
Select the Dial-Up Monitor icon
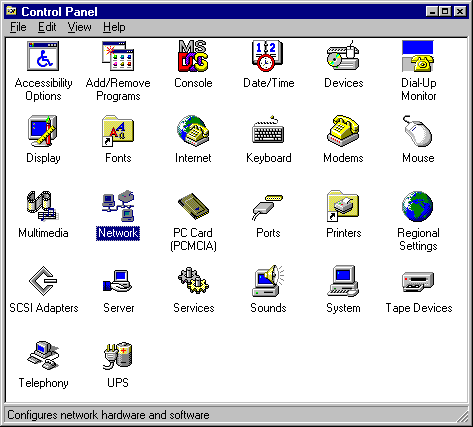click(x=418, y=56)
